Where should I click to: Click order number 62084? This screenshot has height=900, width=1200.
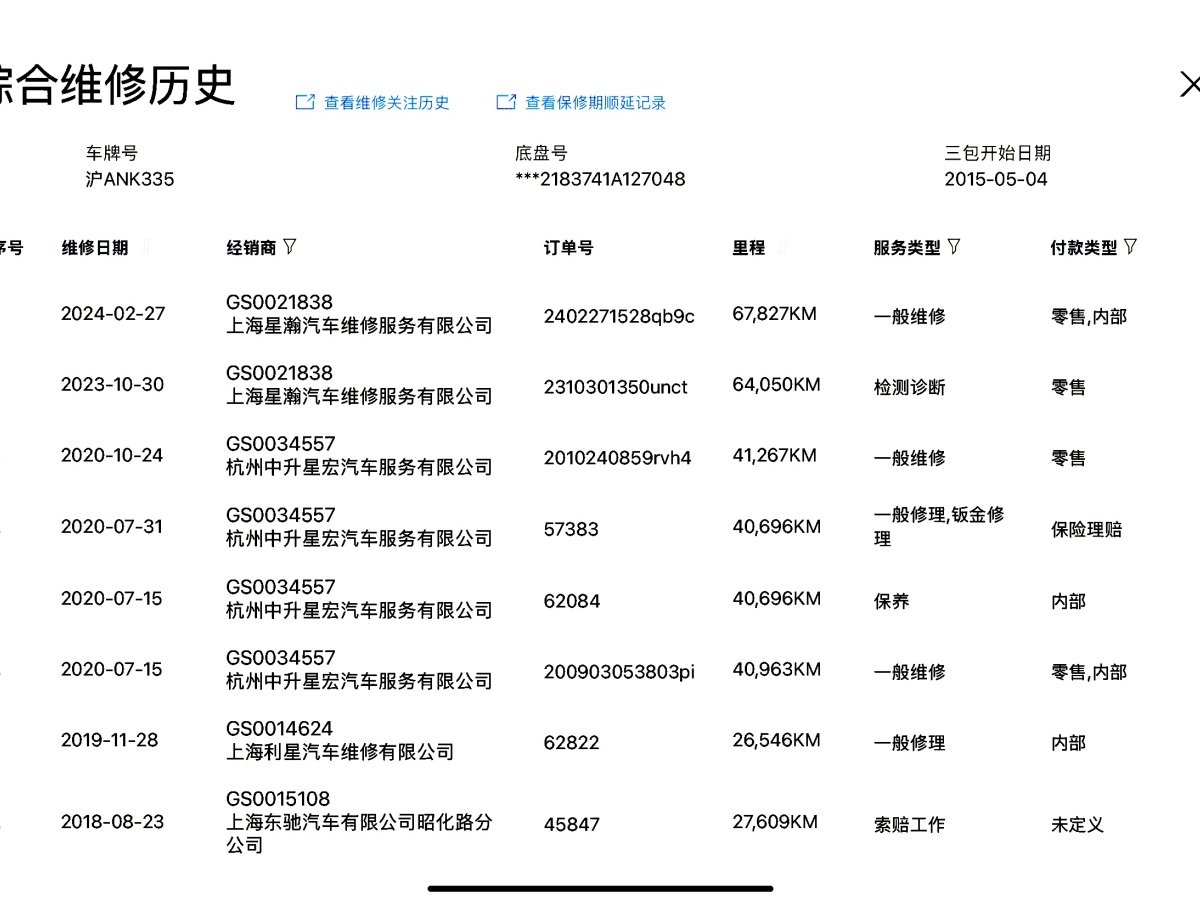click(572, 601)
